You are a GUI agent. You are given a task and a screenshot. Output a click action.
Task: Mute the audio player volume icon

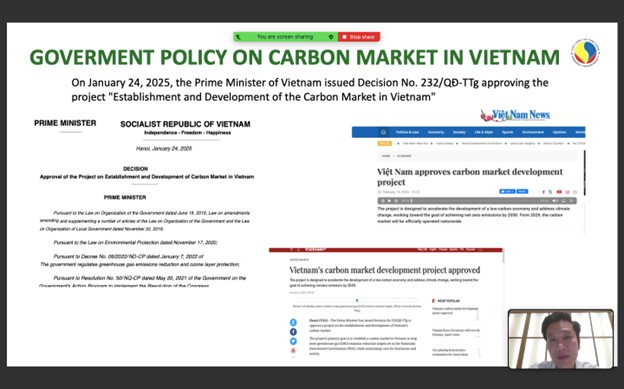555,201
